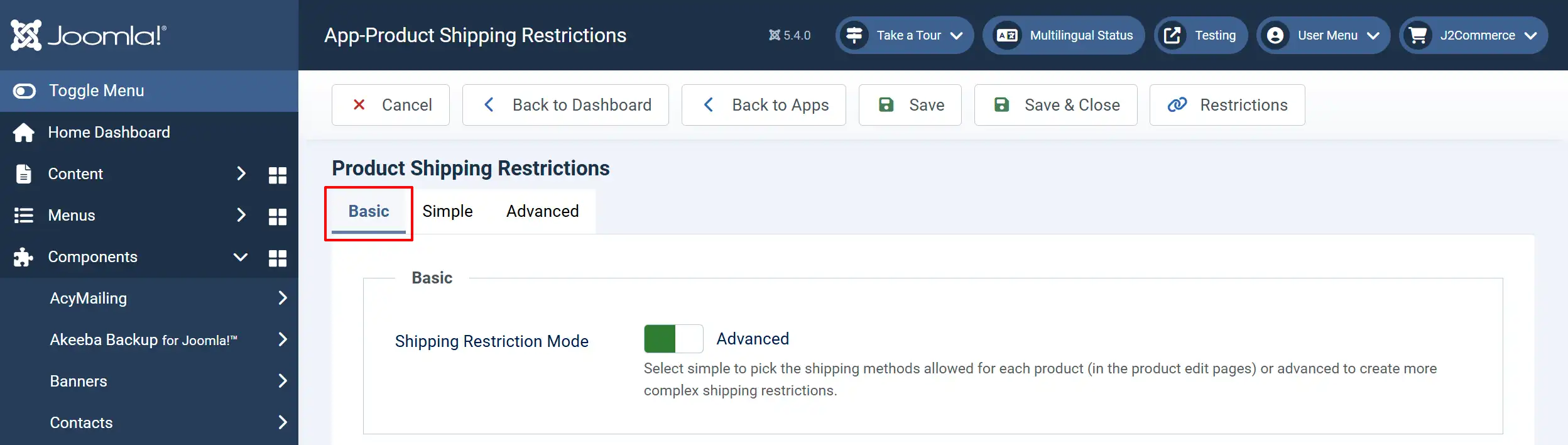Click the Back to Apps button
Screen dimensions: 1568x445
tap(764, 105)
